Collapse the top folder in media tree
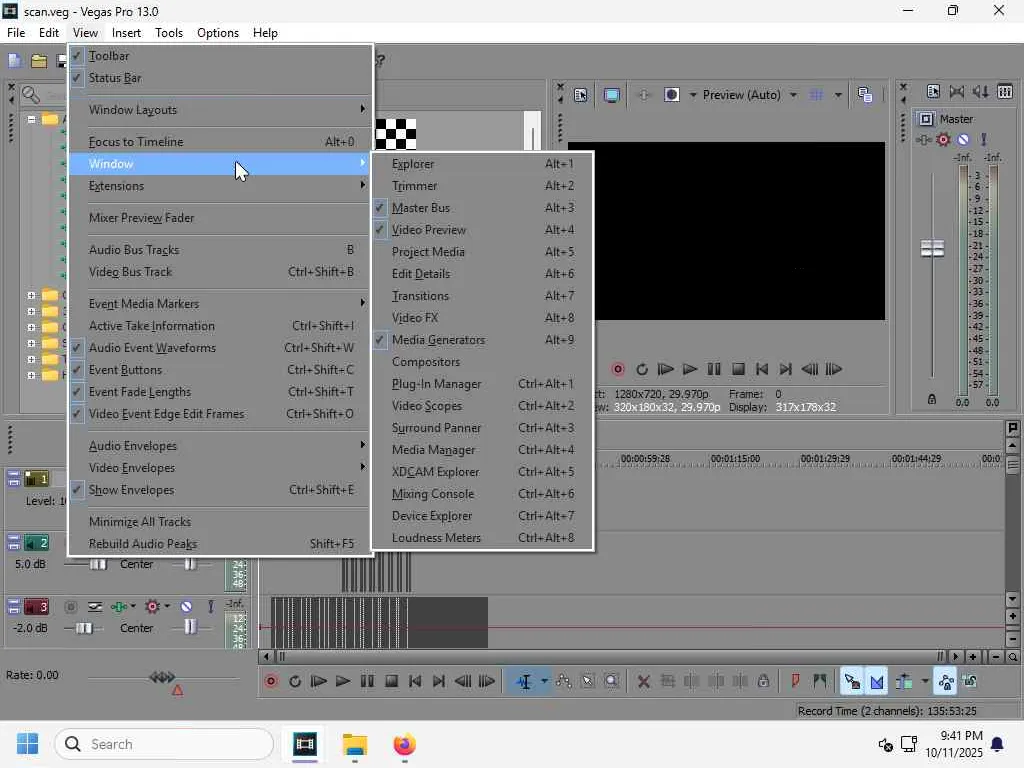1024x768 pixels. (x=31, y=120)
